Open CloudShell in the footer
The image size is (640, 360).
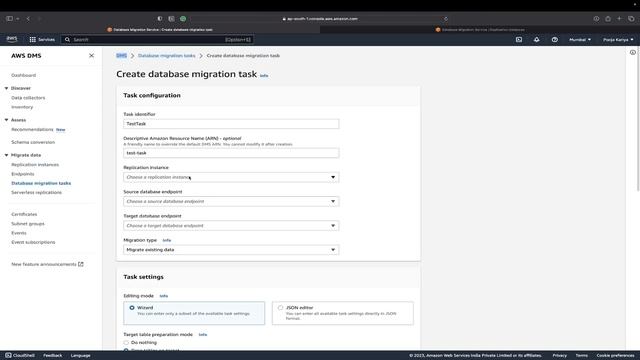tap(20, 356)
